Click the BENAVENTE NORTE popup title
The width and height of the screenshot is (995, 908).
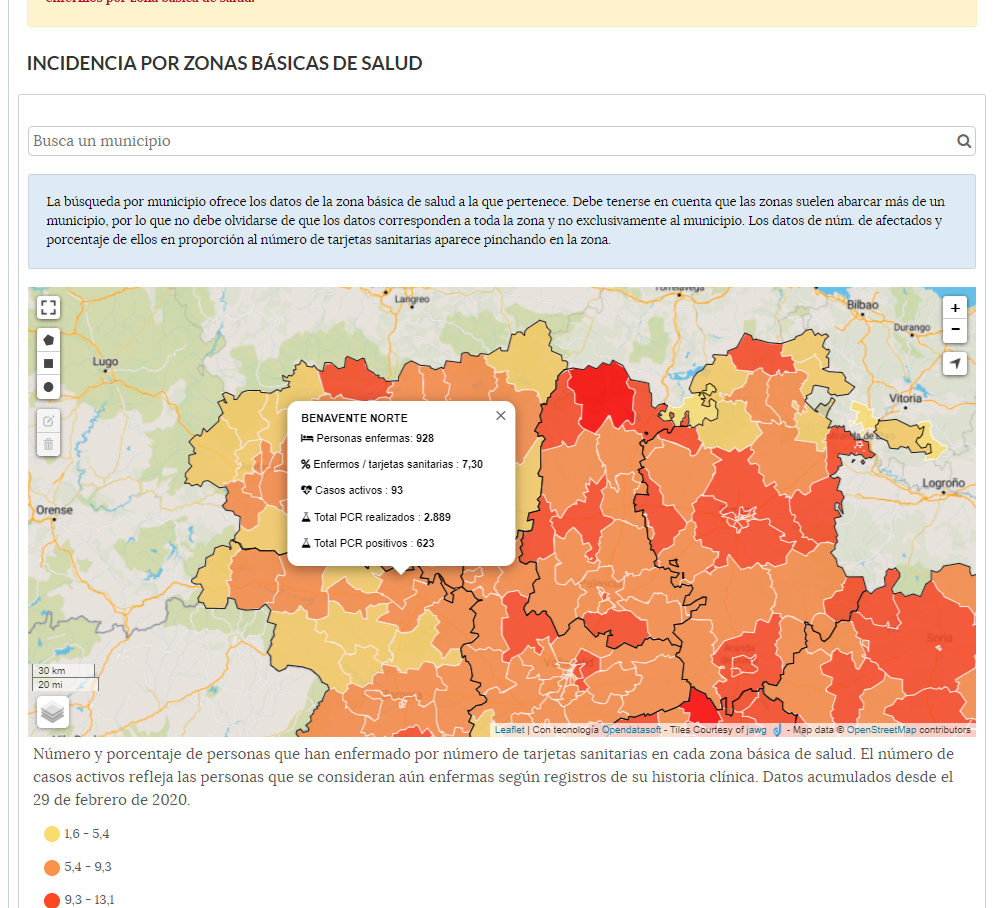pos(354,418)
